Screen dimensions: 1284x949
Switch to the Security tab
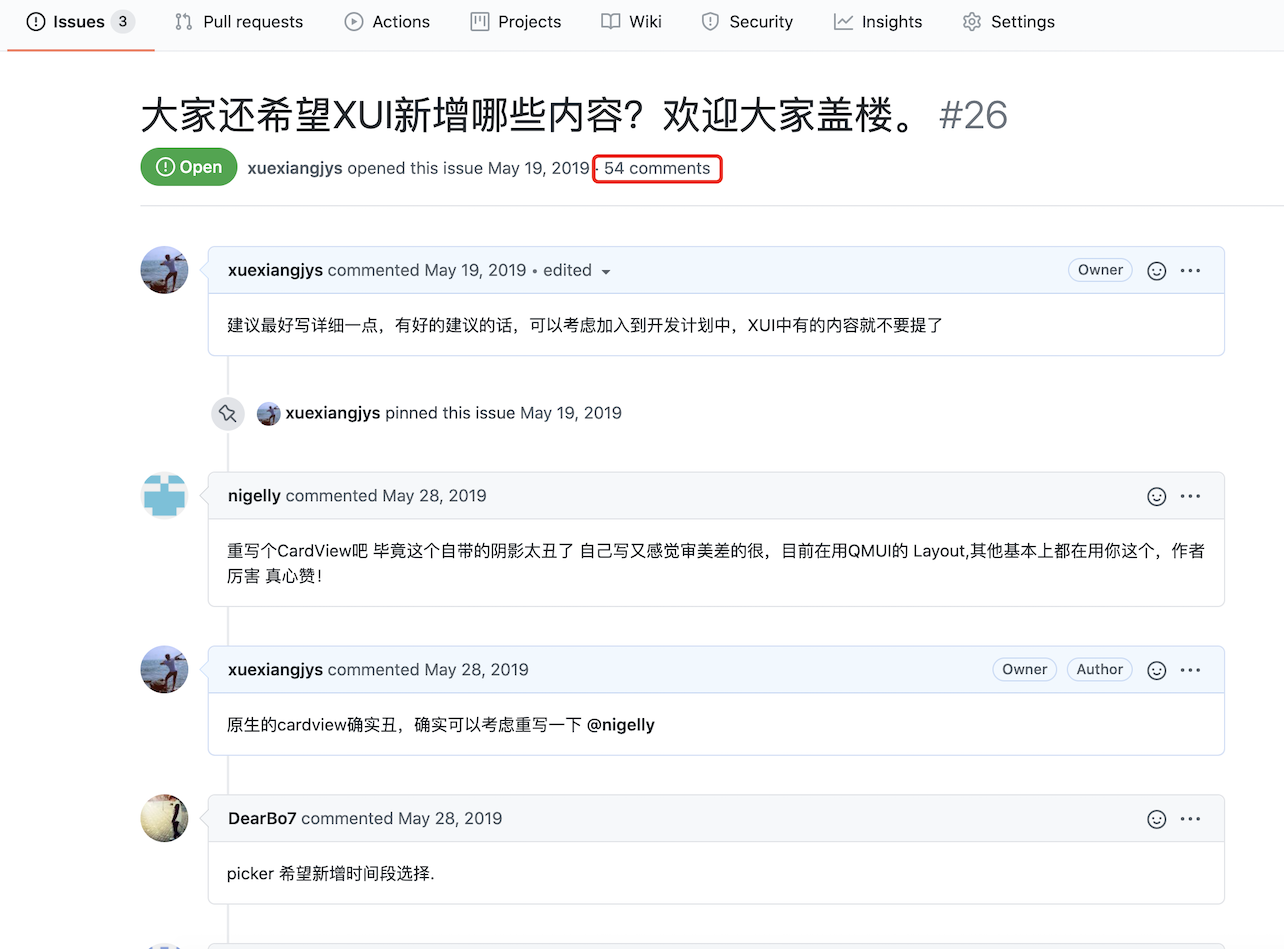pos(747,22)
